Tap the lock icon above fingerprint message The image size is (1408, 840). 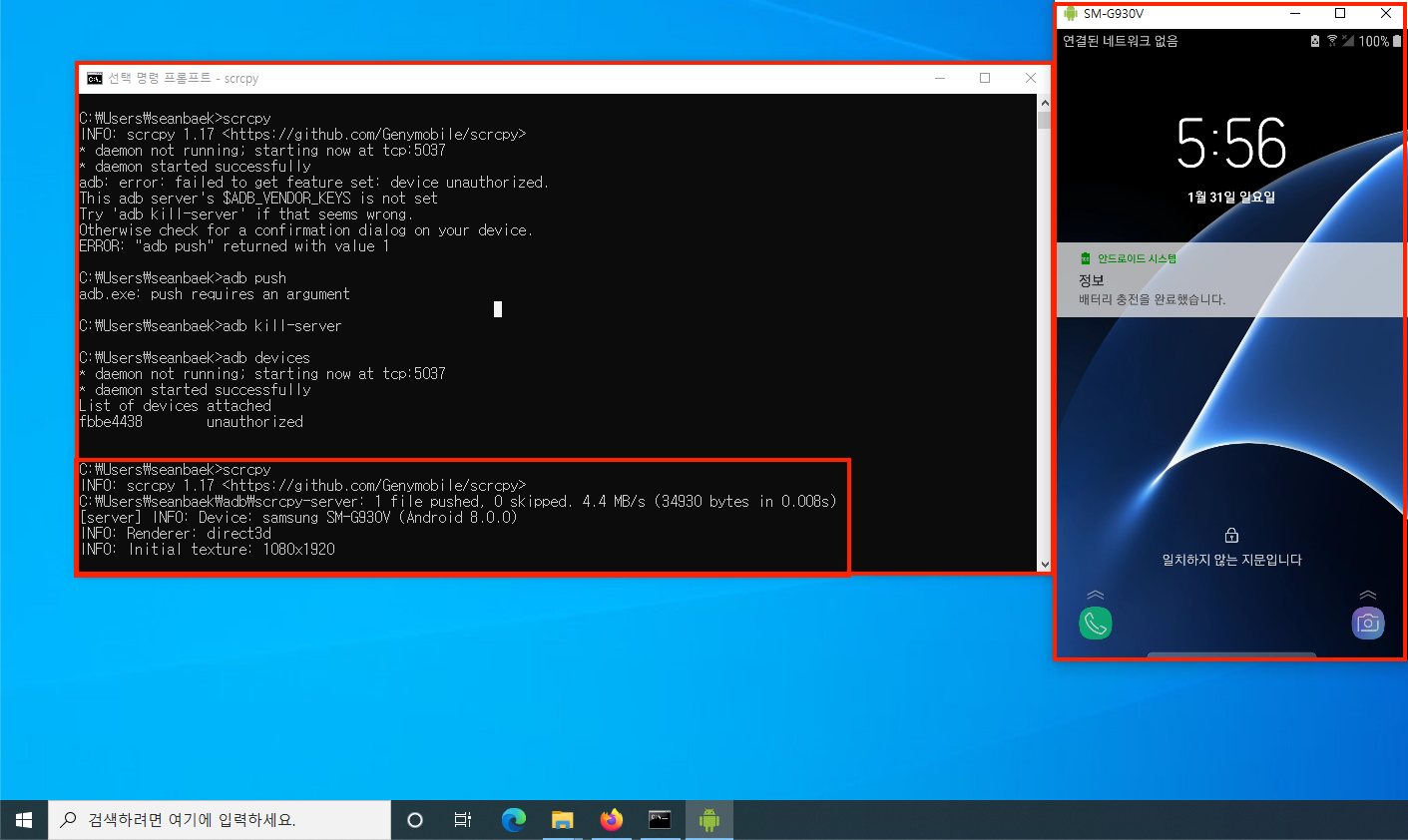(1231, 536)
